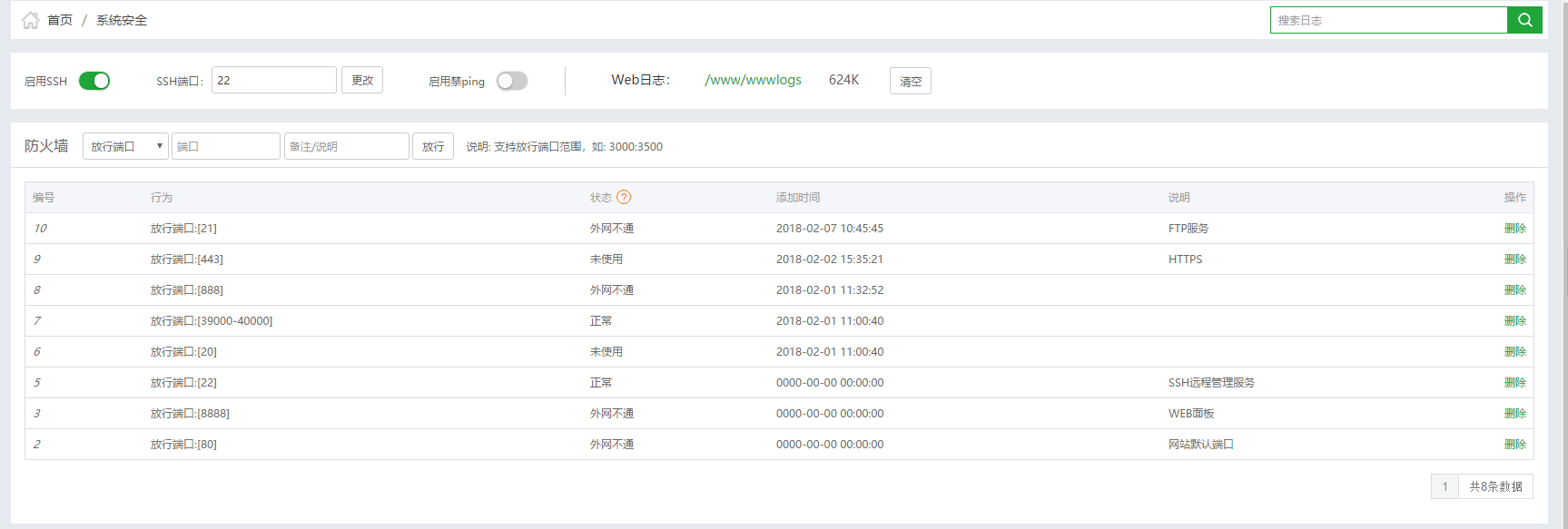Click 更改 button for SSH port
1568x529 pixels.
(x=362, y=80)
